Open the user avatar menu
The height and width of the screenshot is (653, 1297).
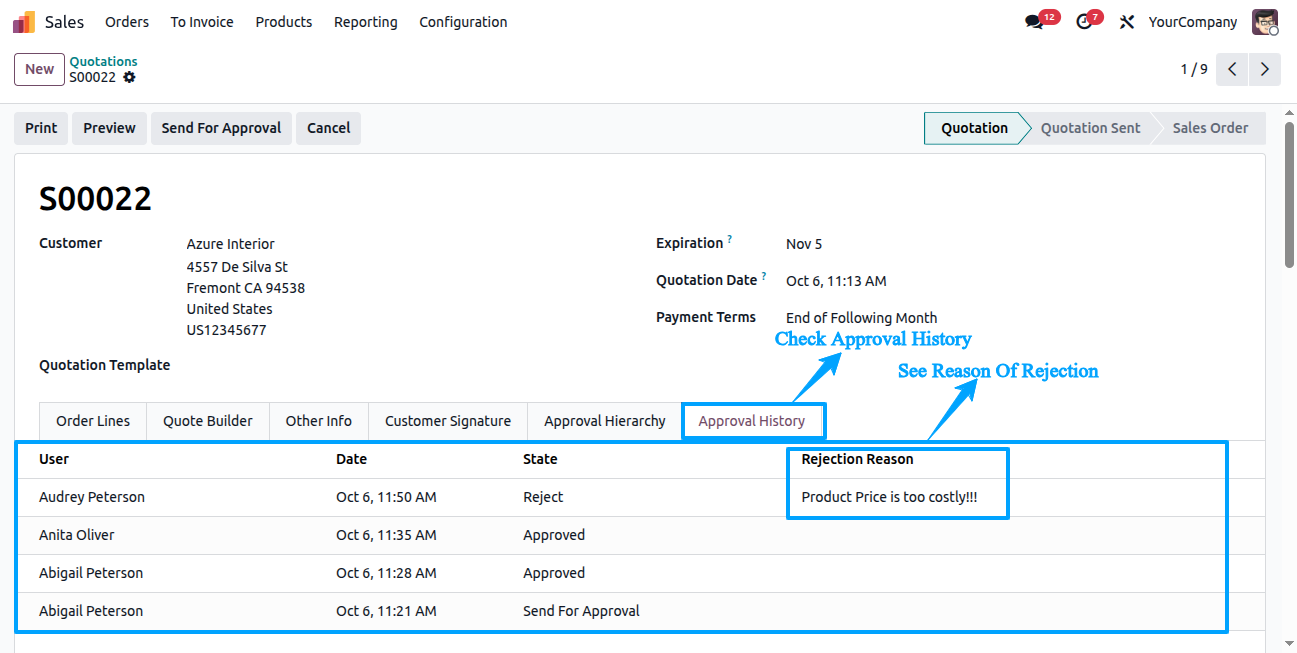pyautogui.click(x=1265, y=22)
